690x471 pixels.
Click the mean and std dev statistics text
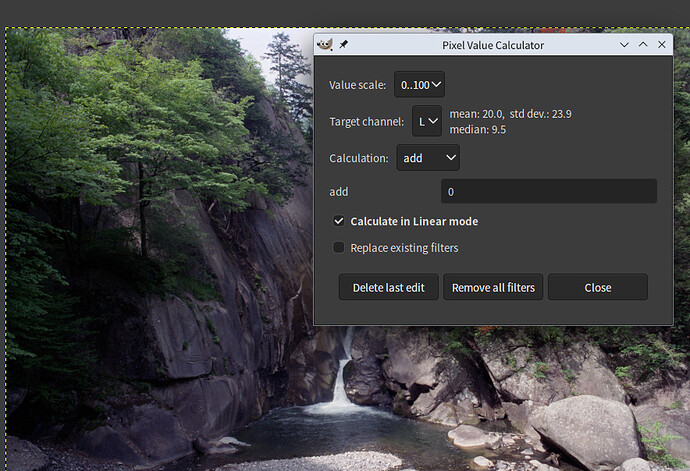pyautogui.click(x=510, y=114)
